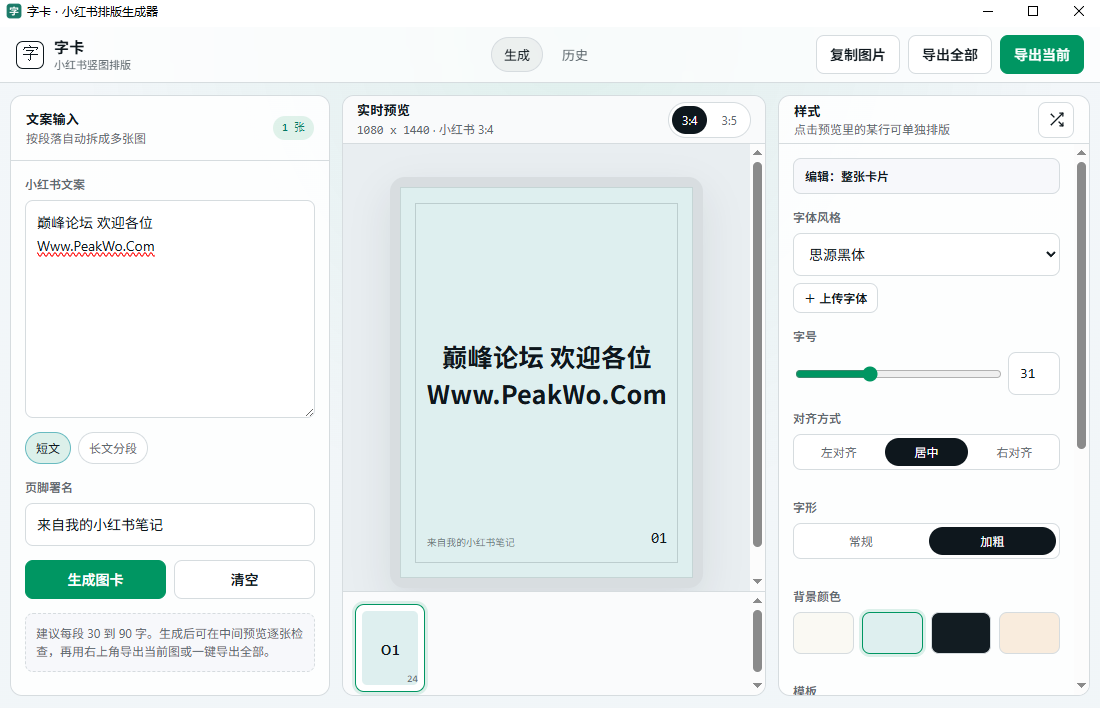Click the 上传字体 button

[x=836, y=298]
